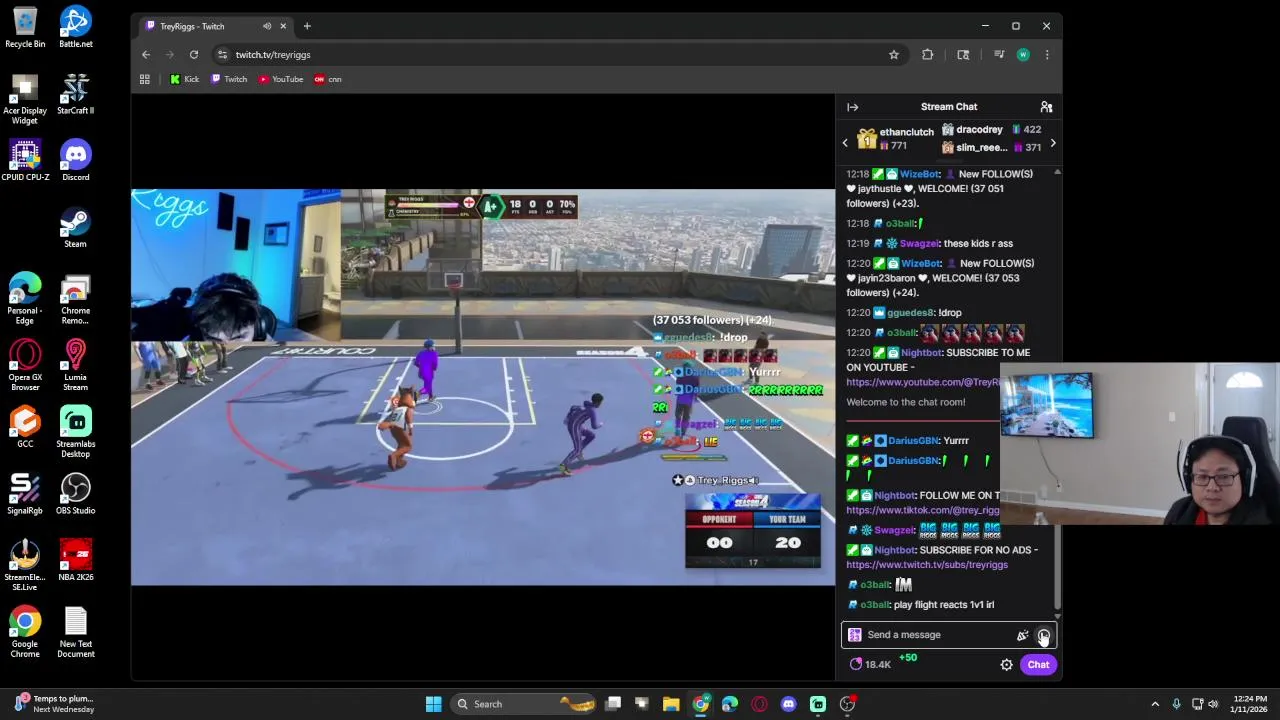Select the Battle.net desktop shortcut
This screenshot has height=720, width=1280.
[x=75, y=27]
